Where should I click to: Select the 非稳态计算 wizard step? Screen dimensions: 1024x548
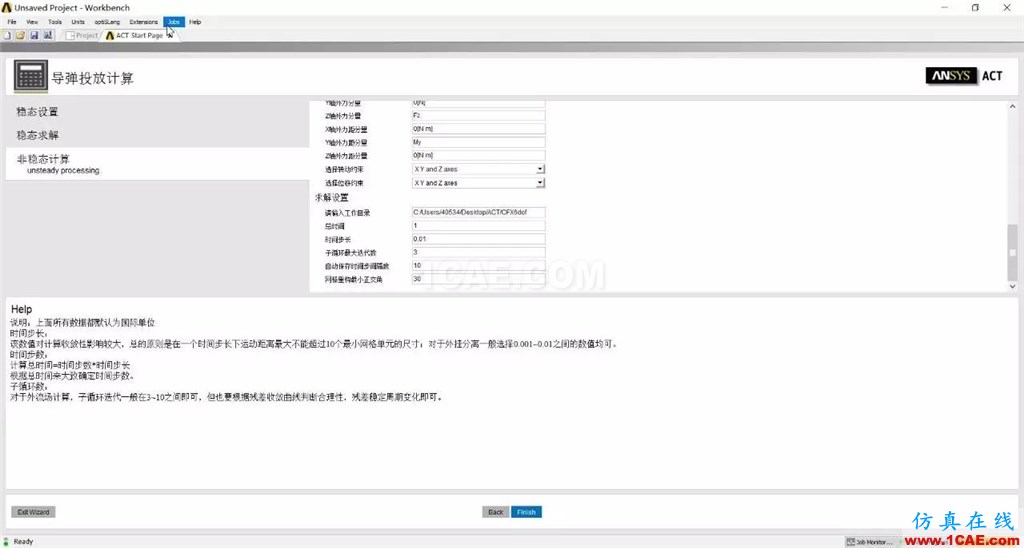pyautogui.click(x=157, y=164)
